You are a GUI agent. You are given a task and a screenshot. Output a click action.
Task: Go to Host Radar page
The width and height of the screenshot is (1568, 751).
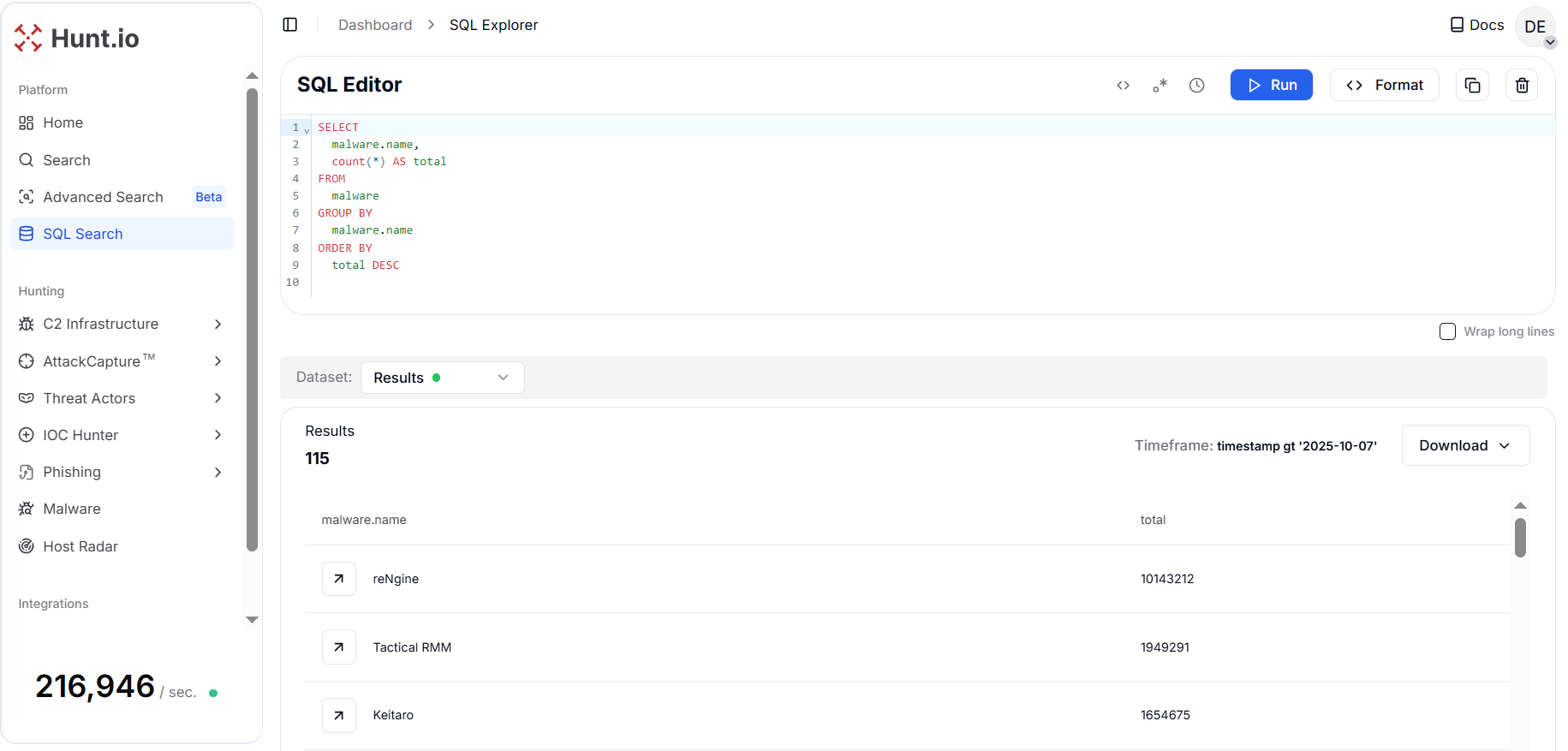[x=80, y=546]
